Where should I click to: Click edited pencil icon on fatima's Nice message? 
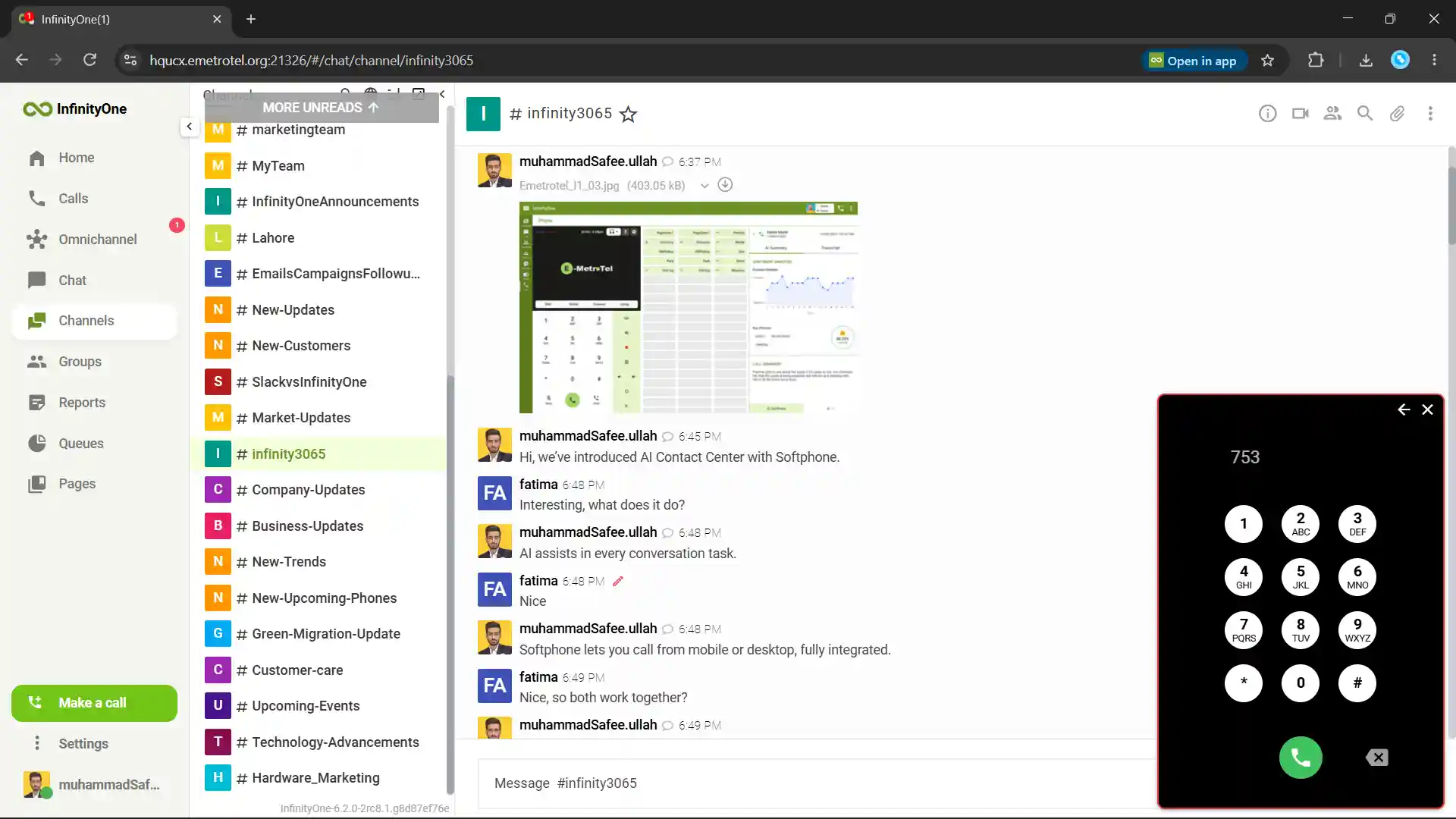(617, 582)
